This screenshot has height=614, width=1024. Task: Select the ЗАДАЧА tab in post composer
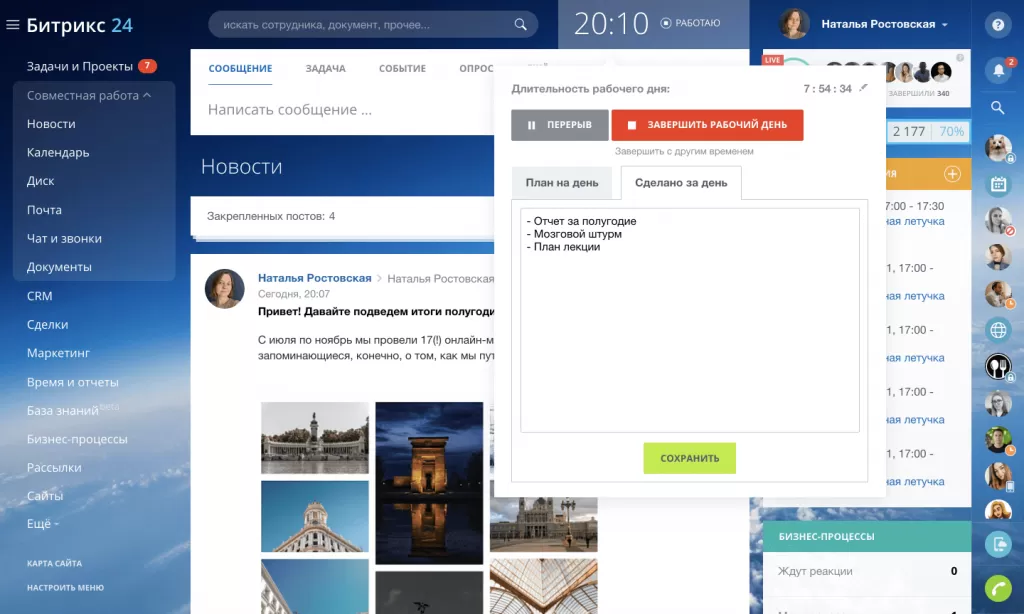pyautogui.click(x=325, y=68)
